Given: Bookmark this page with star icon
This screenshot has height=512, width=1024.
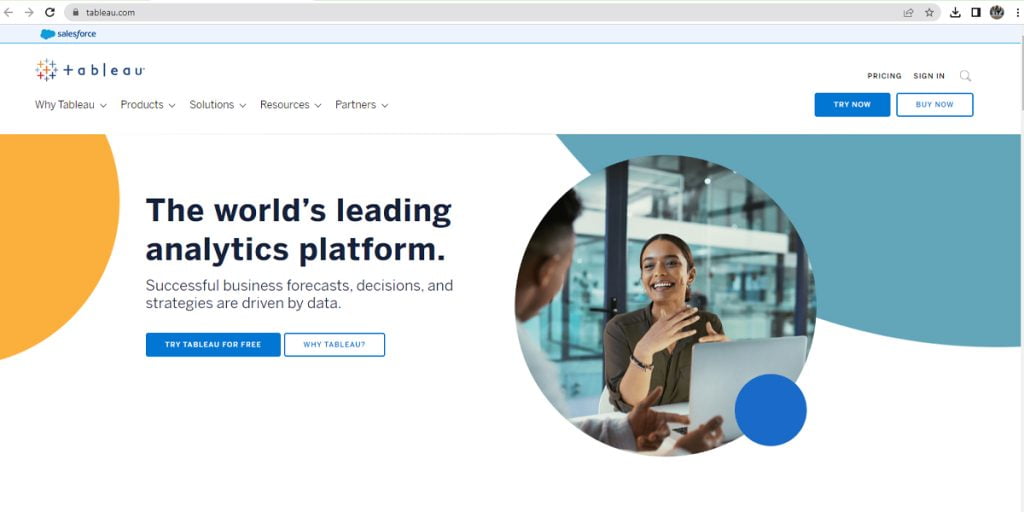Looking at the screenshot, I should pyautogui.click(x=929, y=12).
